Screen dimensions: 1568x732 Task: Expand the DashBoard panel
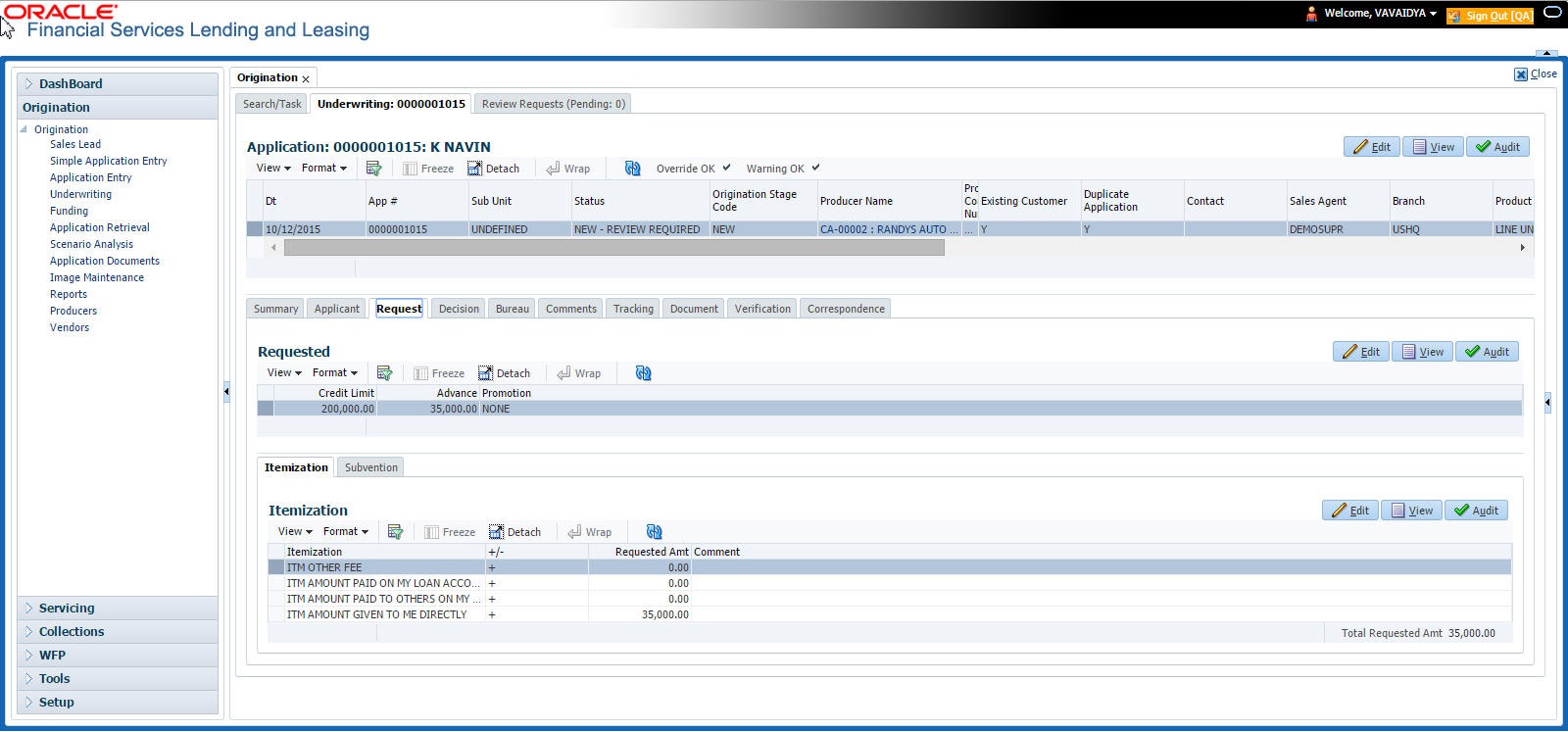pos(118,84)
